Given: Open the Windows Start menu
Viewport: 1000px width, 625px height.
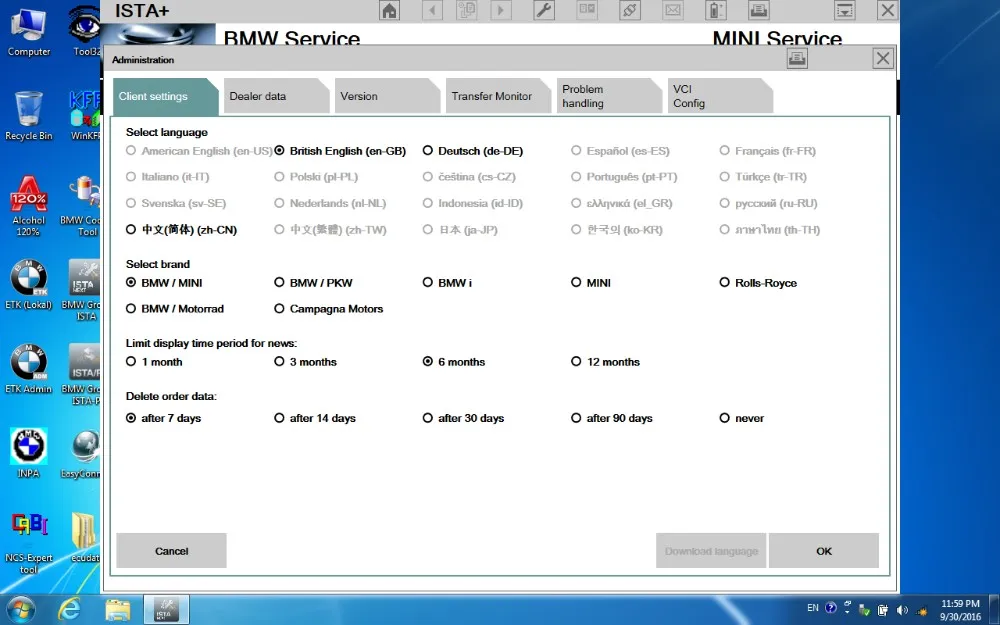Looking at the screenshot, I should [21, 610].
